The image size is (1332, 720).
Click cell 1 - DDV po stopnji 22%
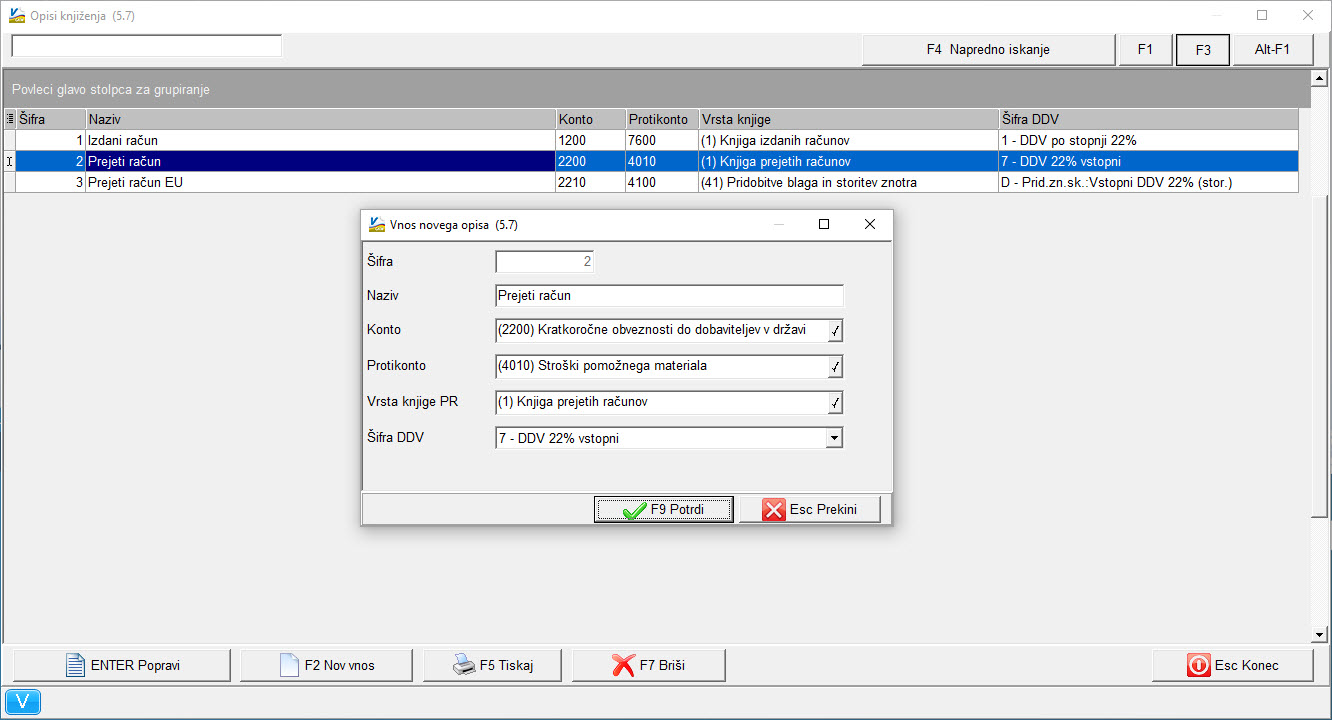1148,140
